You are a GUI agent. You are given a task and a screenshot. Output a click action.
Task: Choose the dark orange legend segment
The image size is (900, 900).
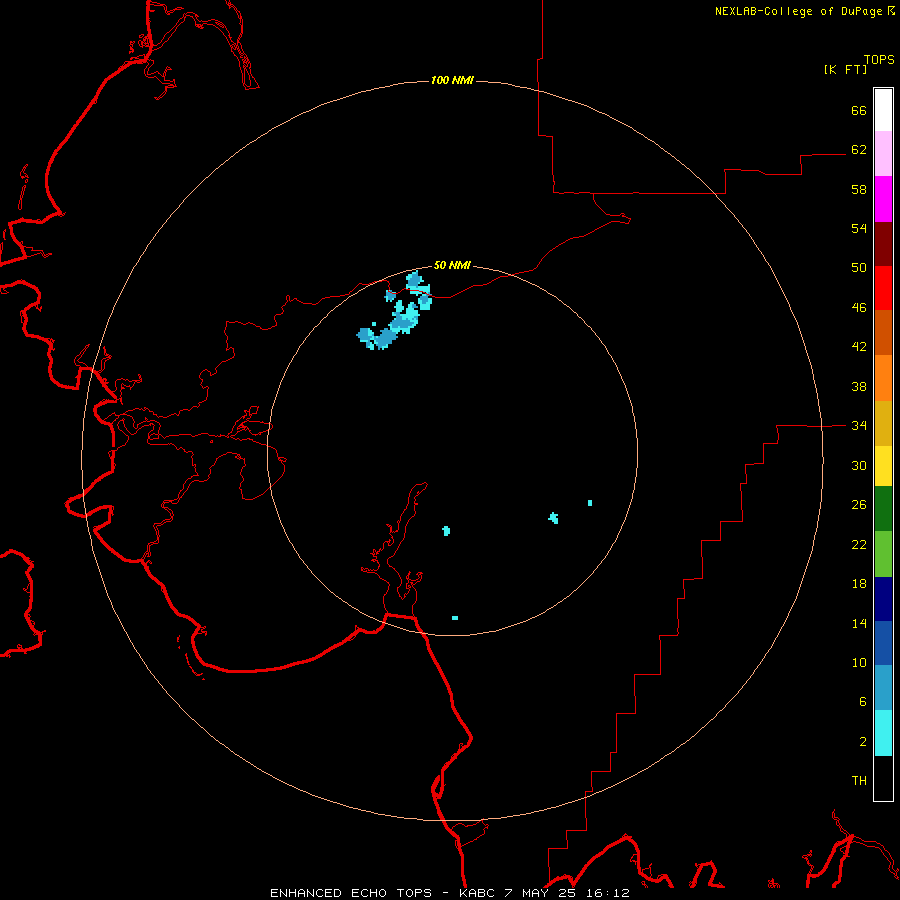(x=883, y=333)
